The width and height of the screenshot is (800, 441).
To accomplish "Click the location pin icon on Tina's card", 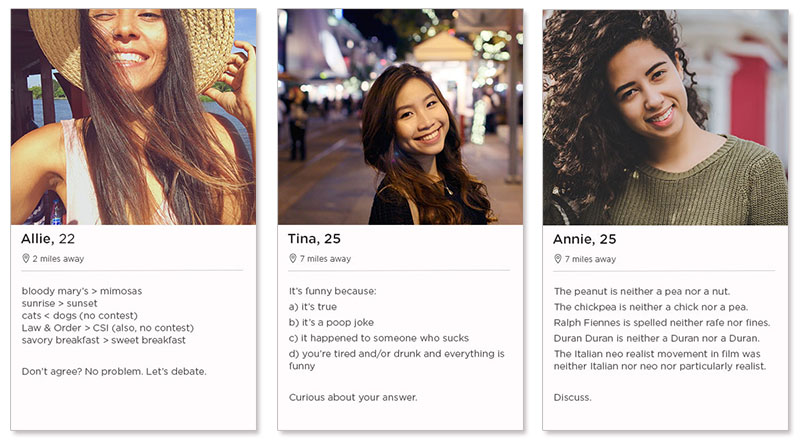I will pos(292,258).
